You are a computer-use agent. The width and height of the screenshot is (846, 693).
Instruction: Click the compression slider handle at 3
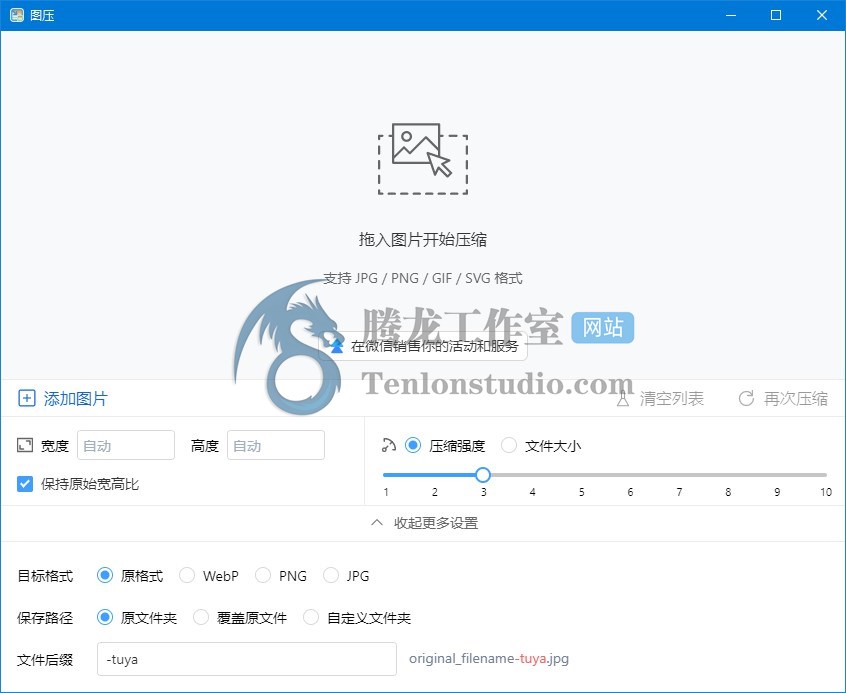483,475
